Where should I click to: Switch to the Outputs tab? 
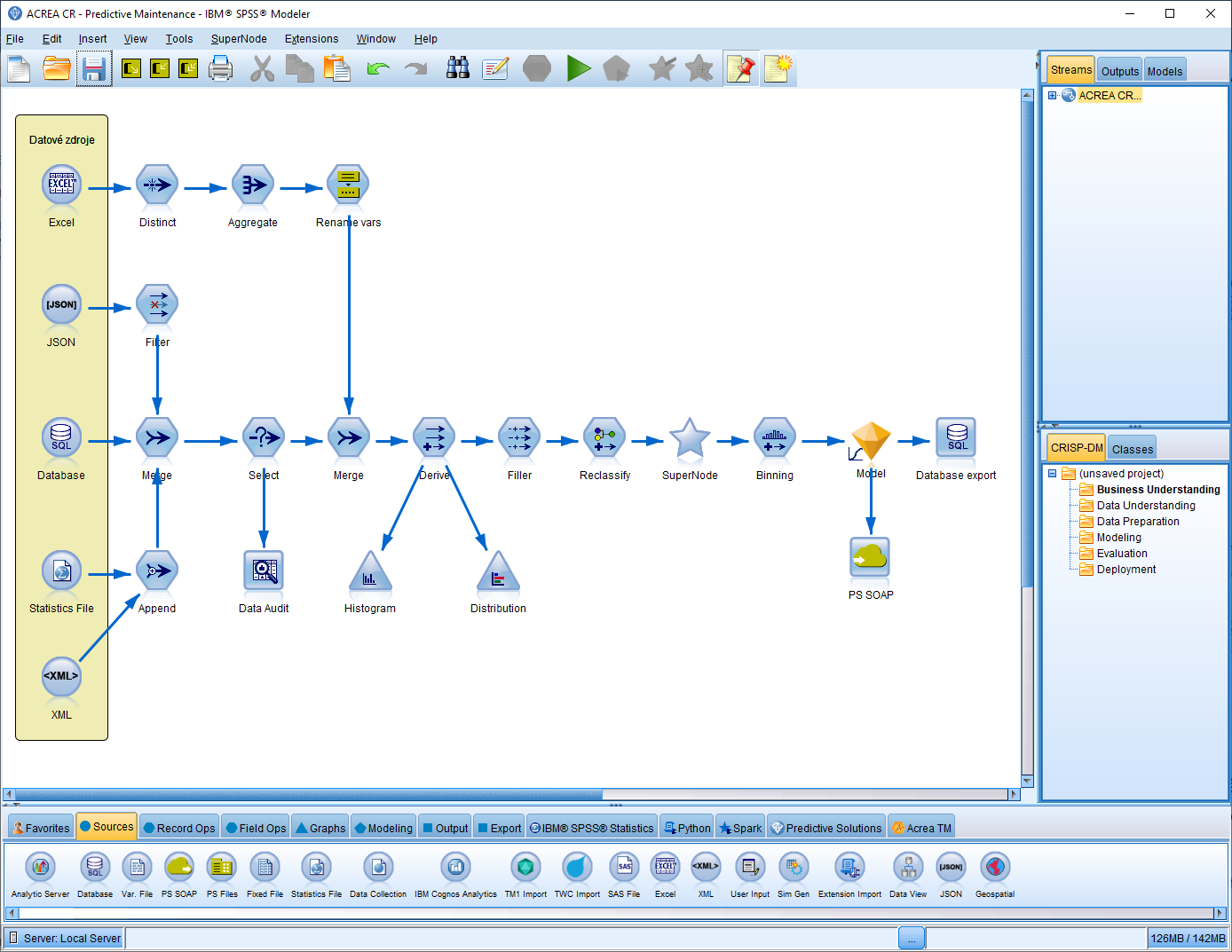tap(1119, 71)
